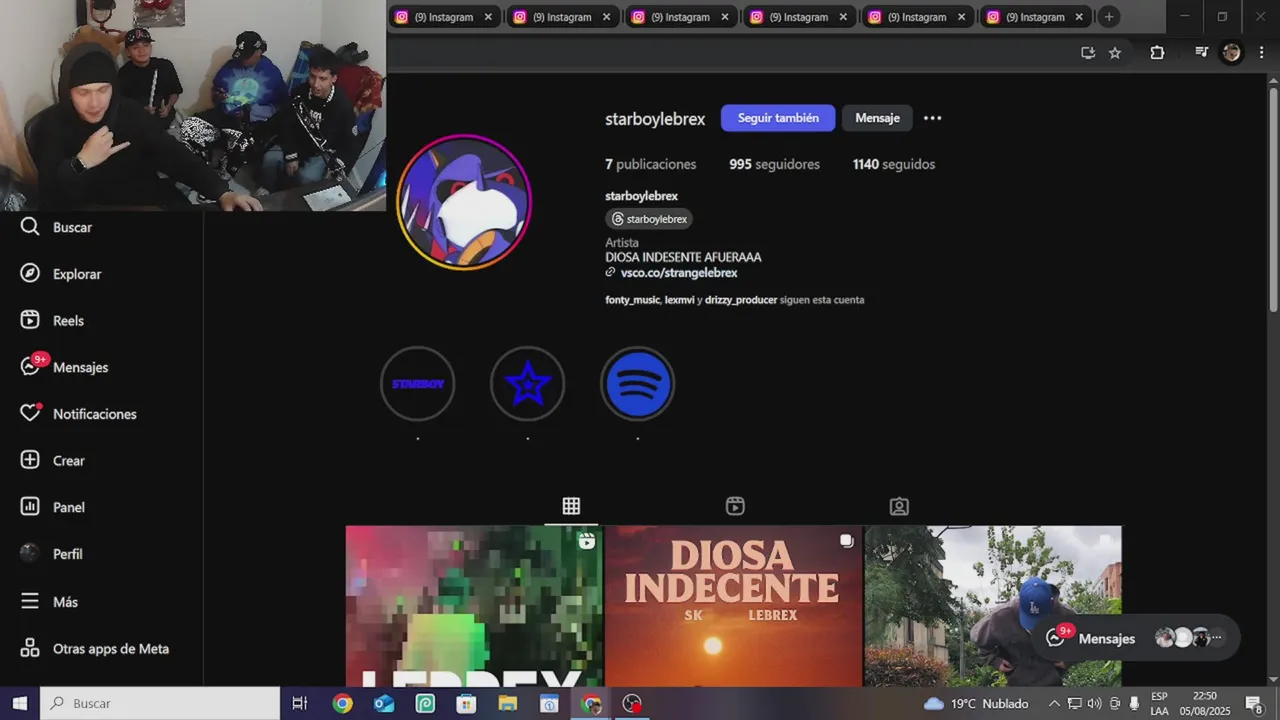Open the blue cap outdoor photo post

[993, 606]
